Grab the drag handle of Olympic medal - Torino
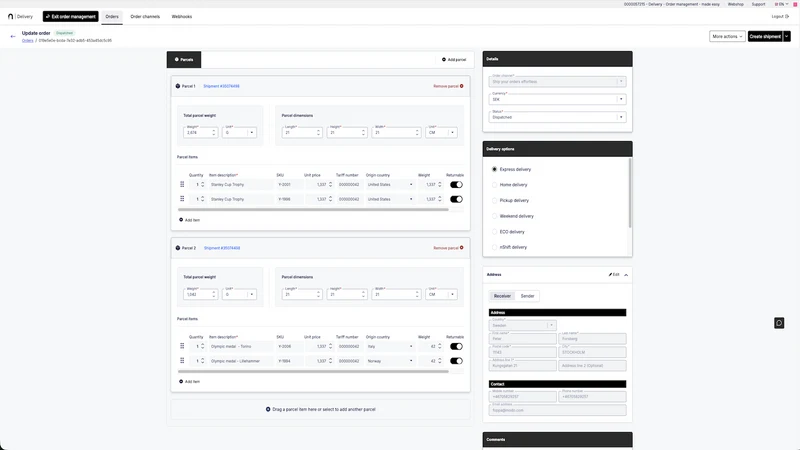 click(182, 346)
